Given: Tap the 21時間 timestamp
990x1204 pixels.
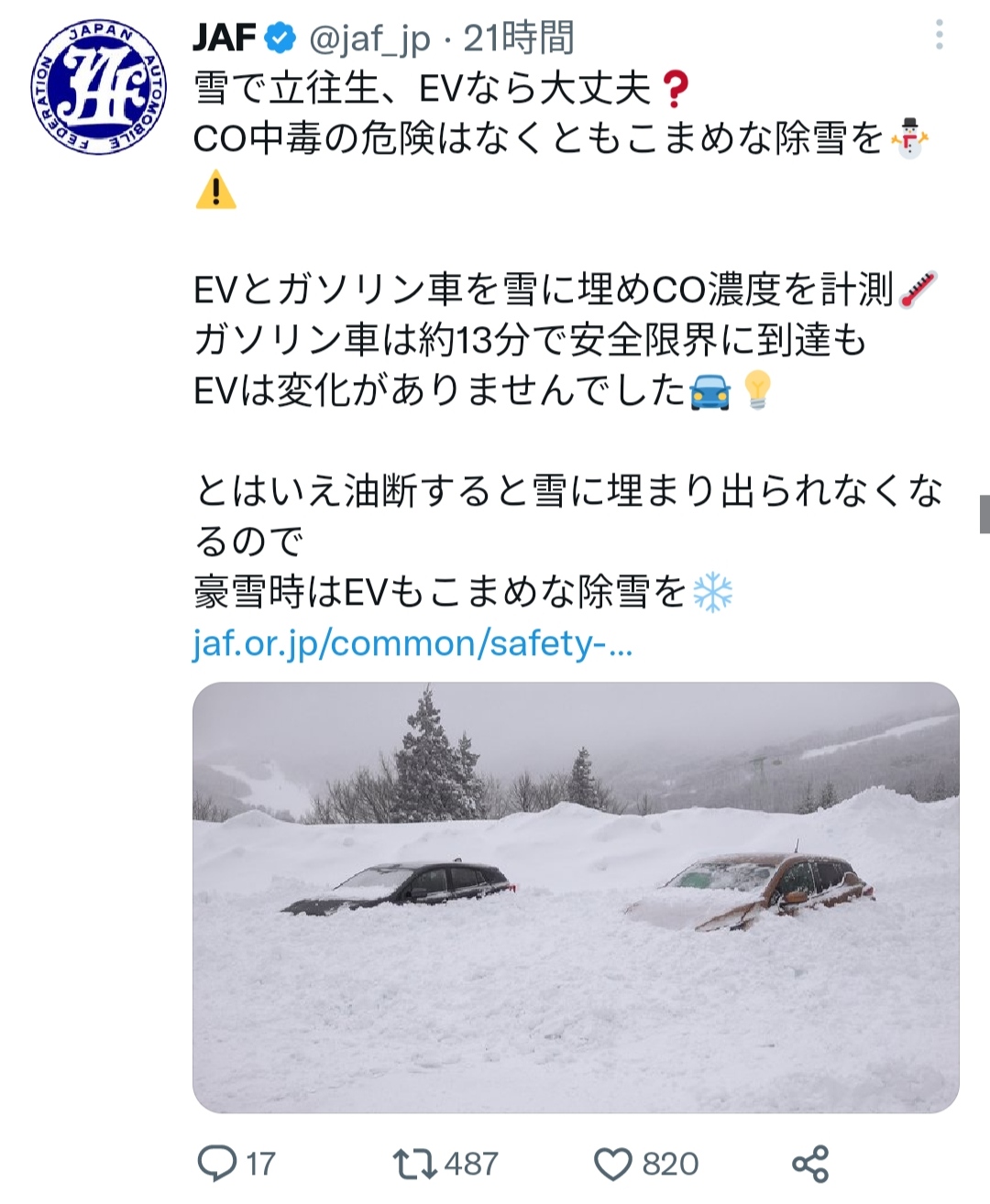Looking at the screenshot, I should [x=519, y=38].
